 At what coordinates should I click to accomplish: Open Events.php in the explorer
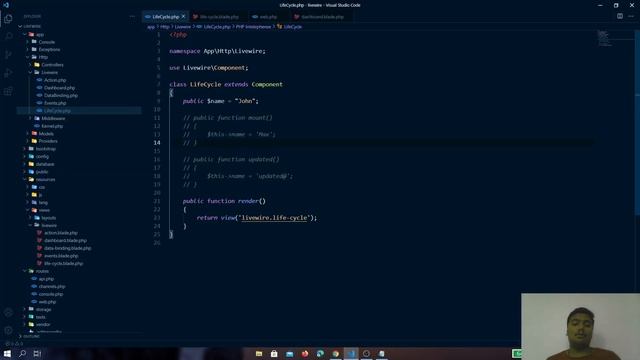tap(55, 103)
